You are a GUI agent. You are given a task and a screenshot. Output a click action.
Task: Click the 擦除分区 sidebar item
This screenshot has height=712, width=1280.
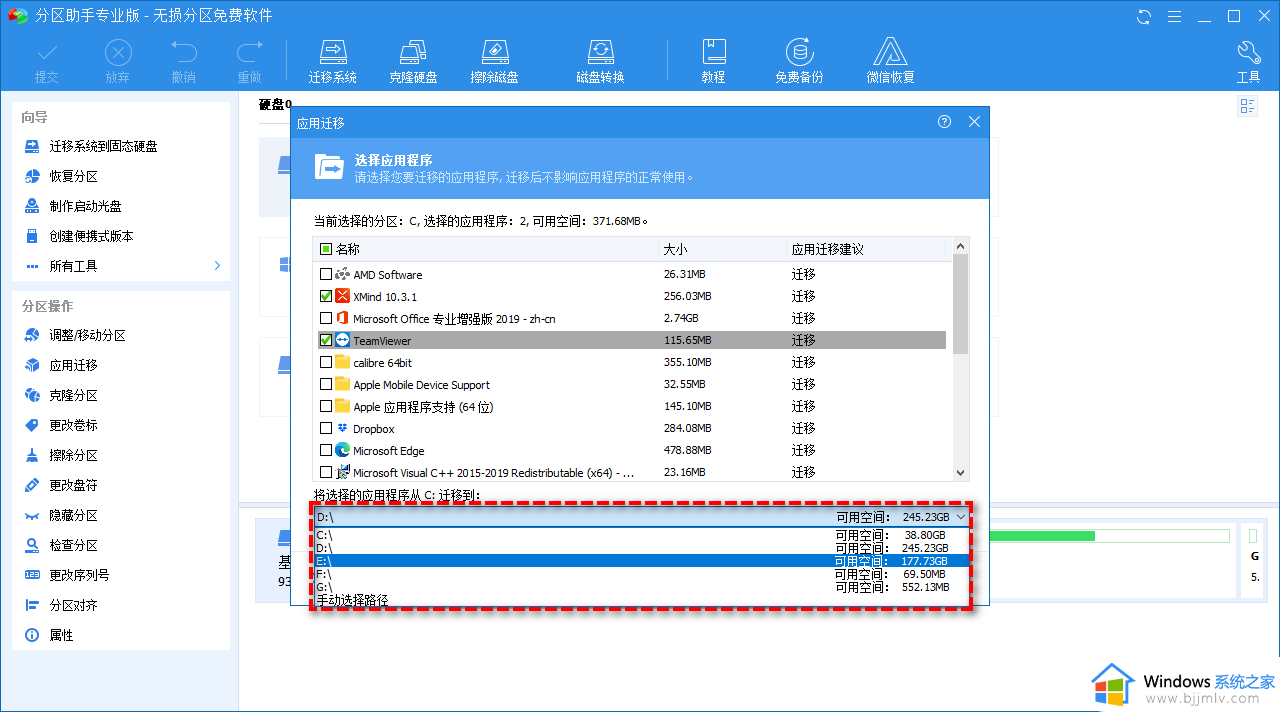click(x=74, y=455)
